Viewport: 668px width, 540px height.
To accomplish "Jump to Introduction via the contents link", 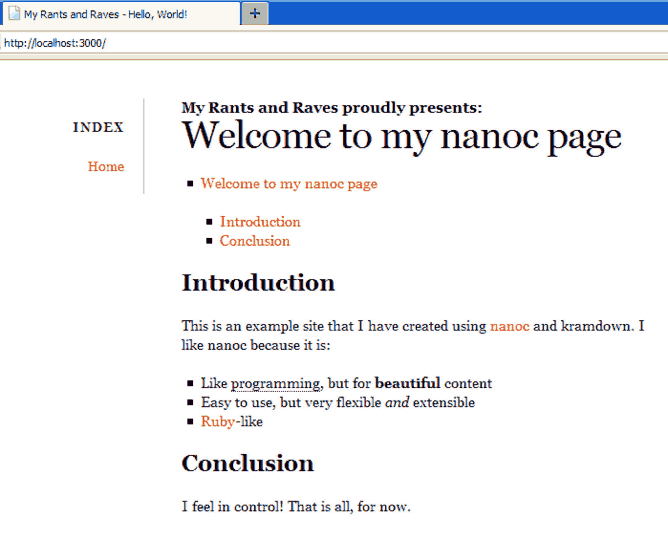I will tap(260, 222).
